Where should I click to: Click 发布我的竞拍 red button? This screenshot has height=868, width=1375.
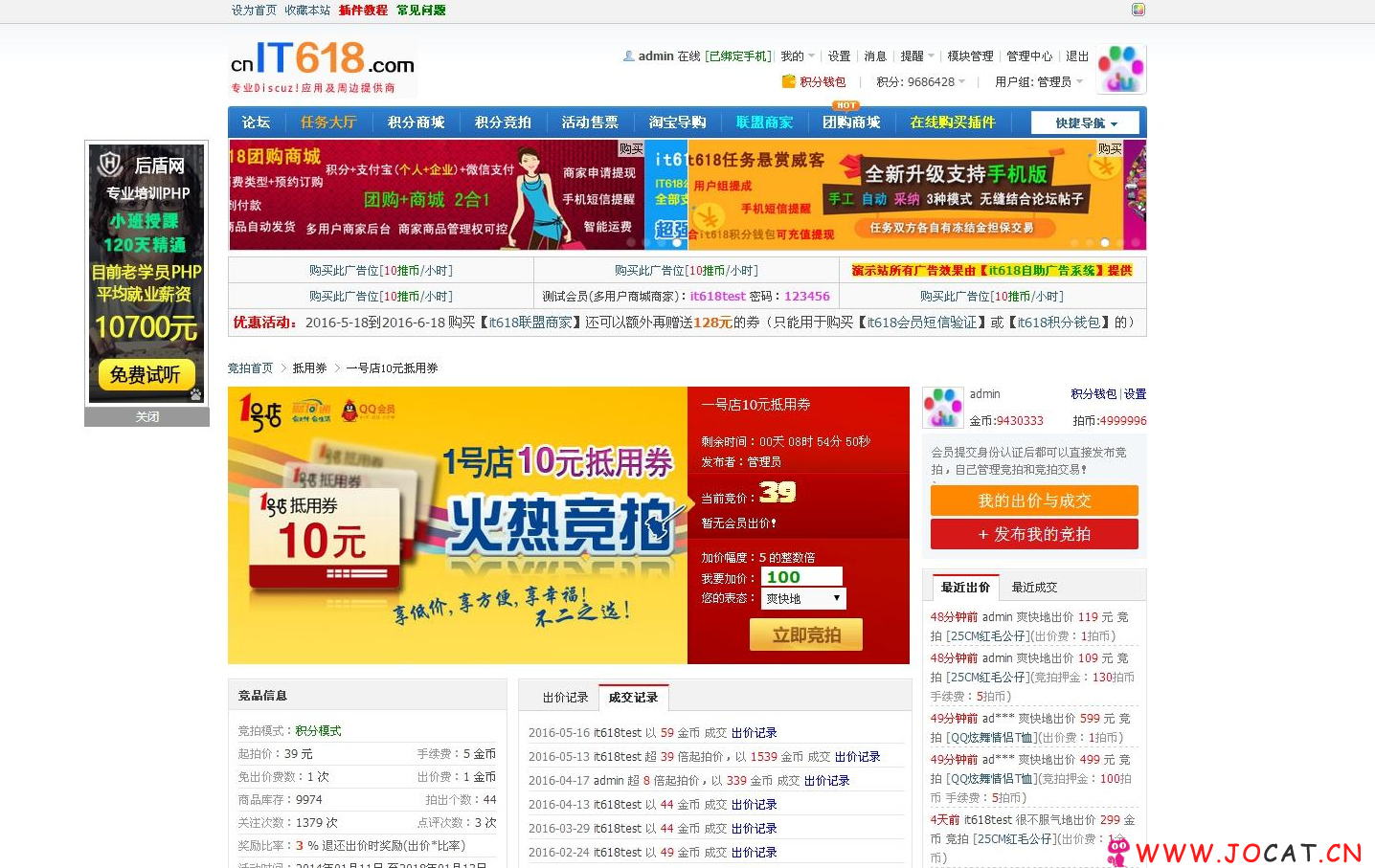click(1034, 534)
